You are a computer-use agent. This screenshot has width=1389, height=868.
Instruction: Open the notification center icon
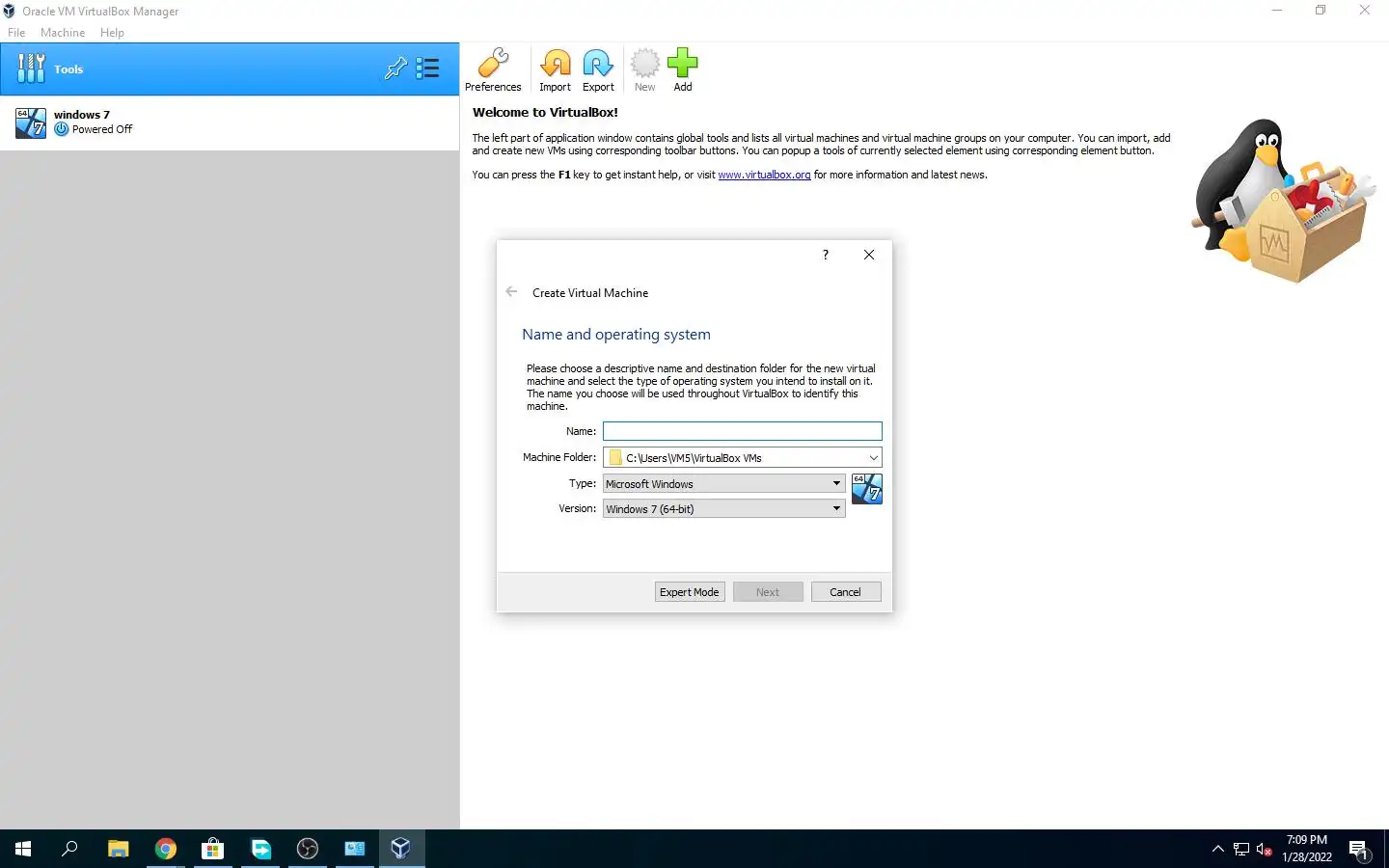[1360, 850]
